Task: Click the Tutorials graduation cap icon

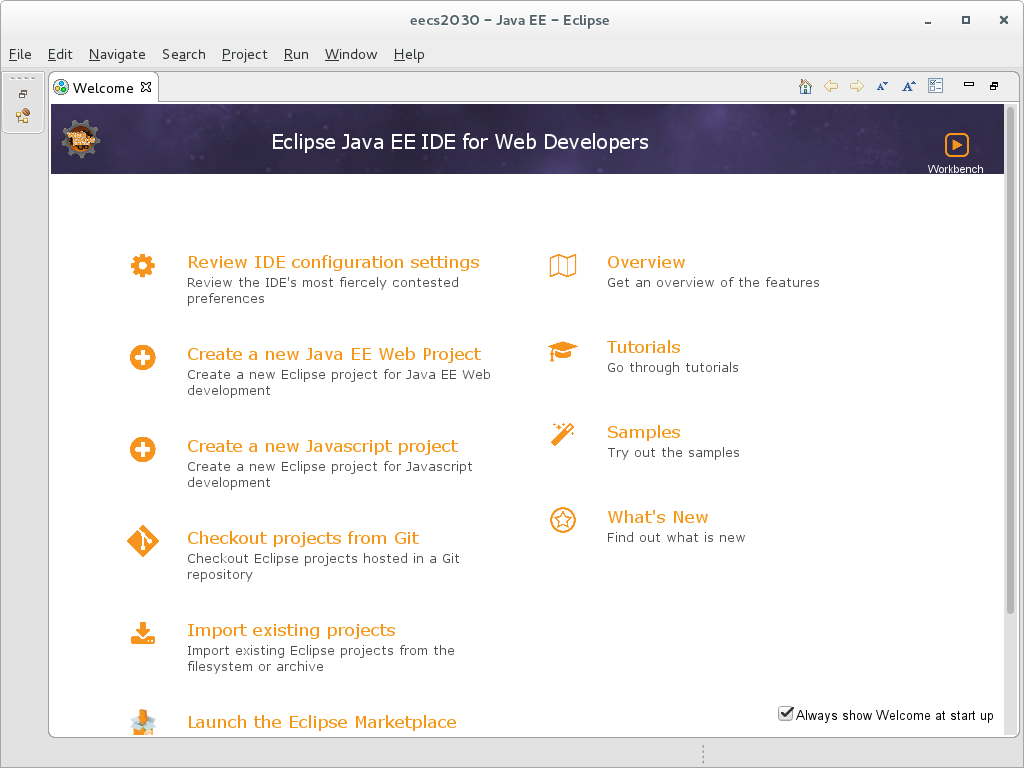Action: tap(562, 351)
